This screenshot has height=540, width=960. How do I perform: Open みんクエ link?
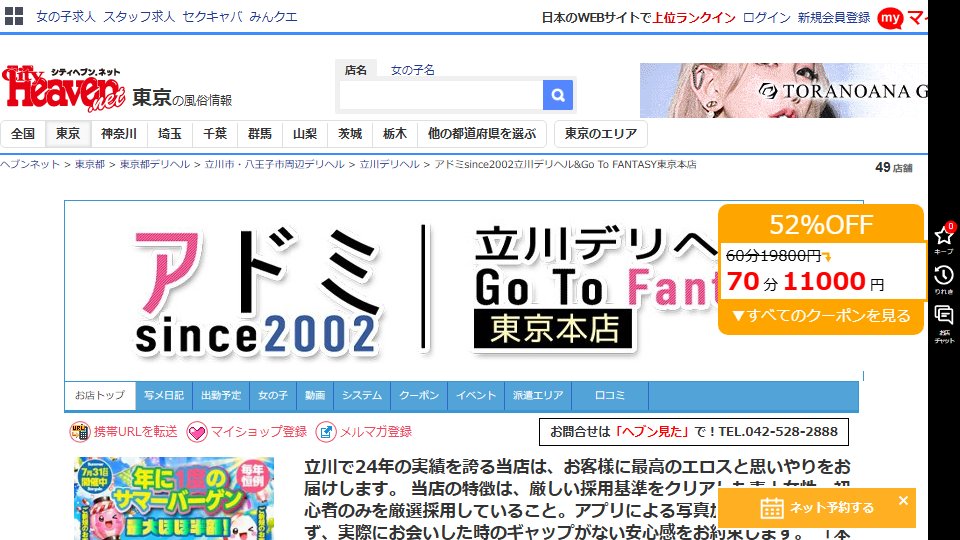tap(273, 17)
